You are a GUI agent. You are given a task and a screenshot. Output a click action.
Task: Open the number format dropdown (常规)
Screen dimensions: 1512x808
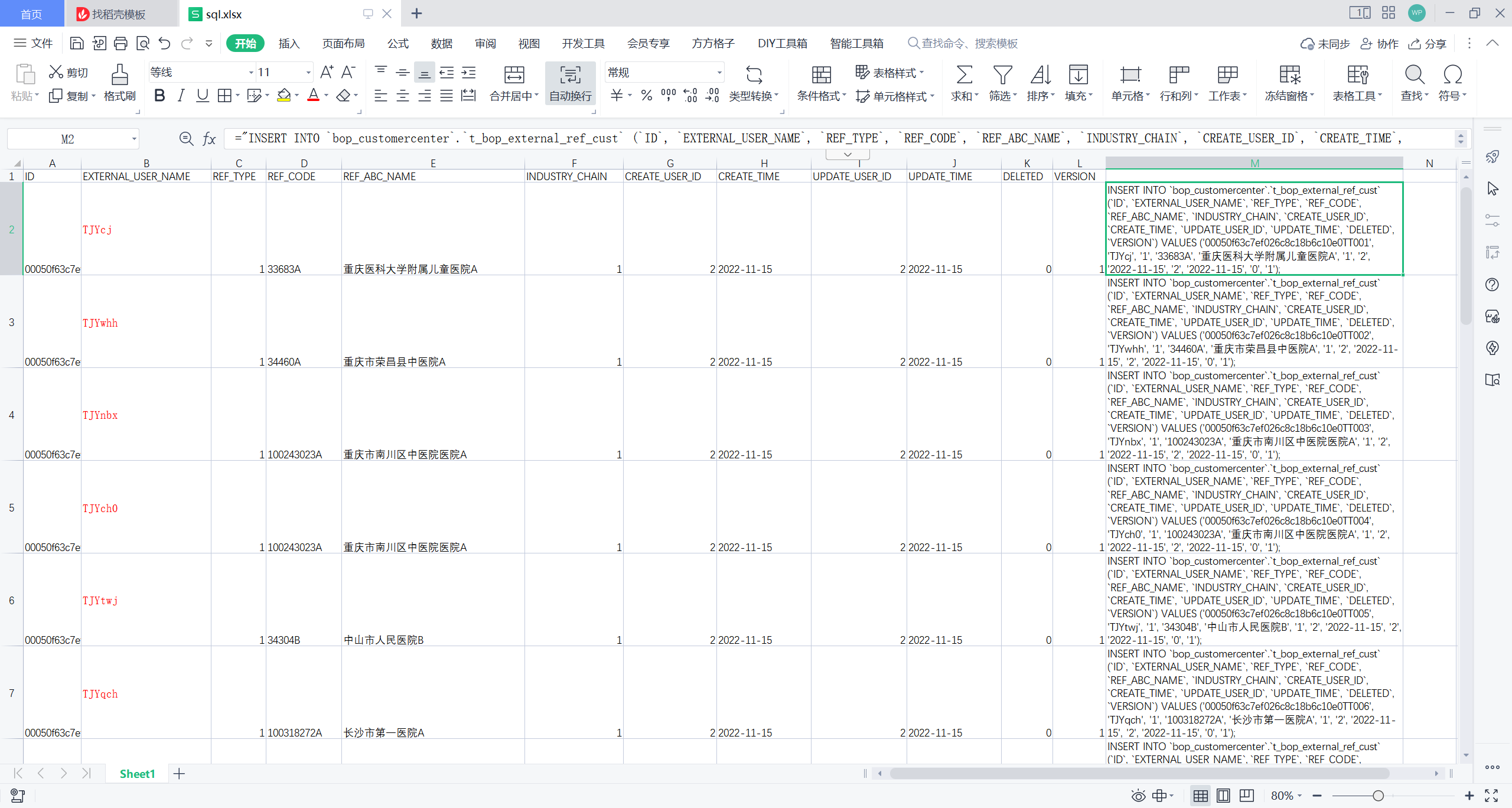[x=719, y=73]
